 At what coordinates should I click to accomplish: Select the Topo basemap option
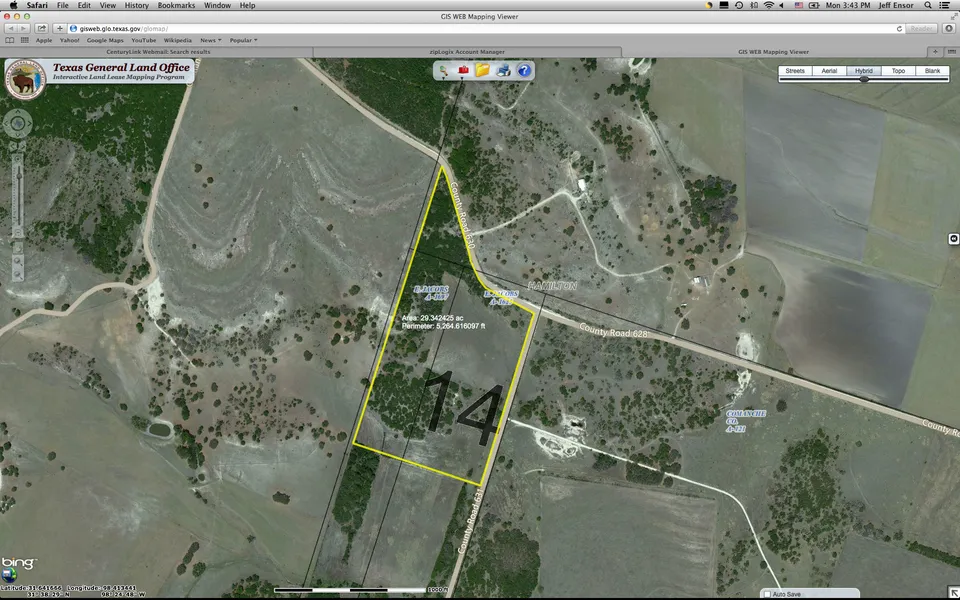tap(898, 71)
